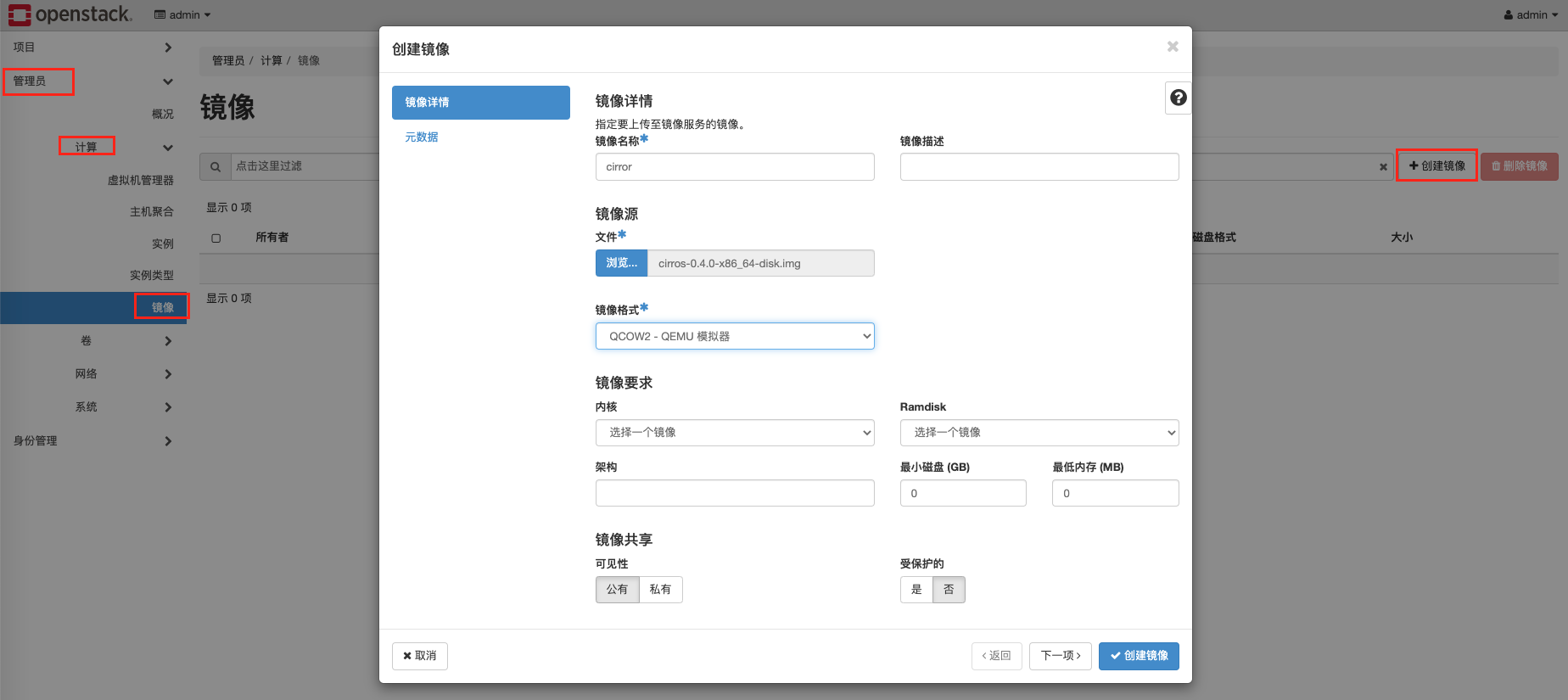
Task: Open the 概况 sidebar page
Action: [x=162, y=115]
